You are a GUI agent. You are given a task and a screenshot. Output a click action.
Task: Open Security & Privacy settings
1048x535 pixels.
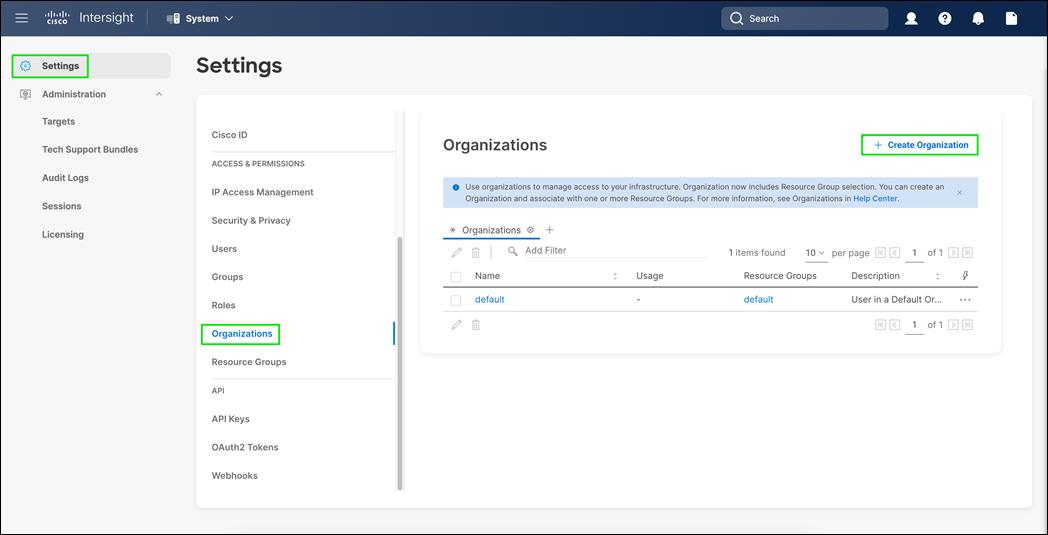coord(251,220)
